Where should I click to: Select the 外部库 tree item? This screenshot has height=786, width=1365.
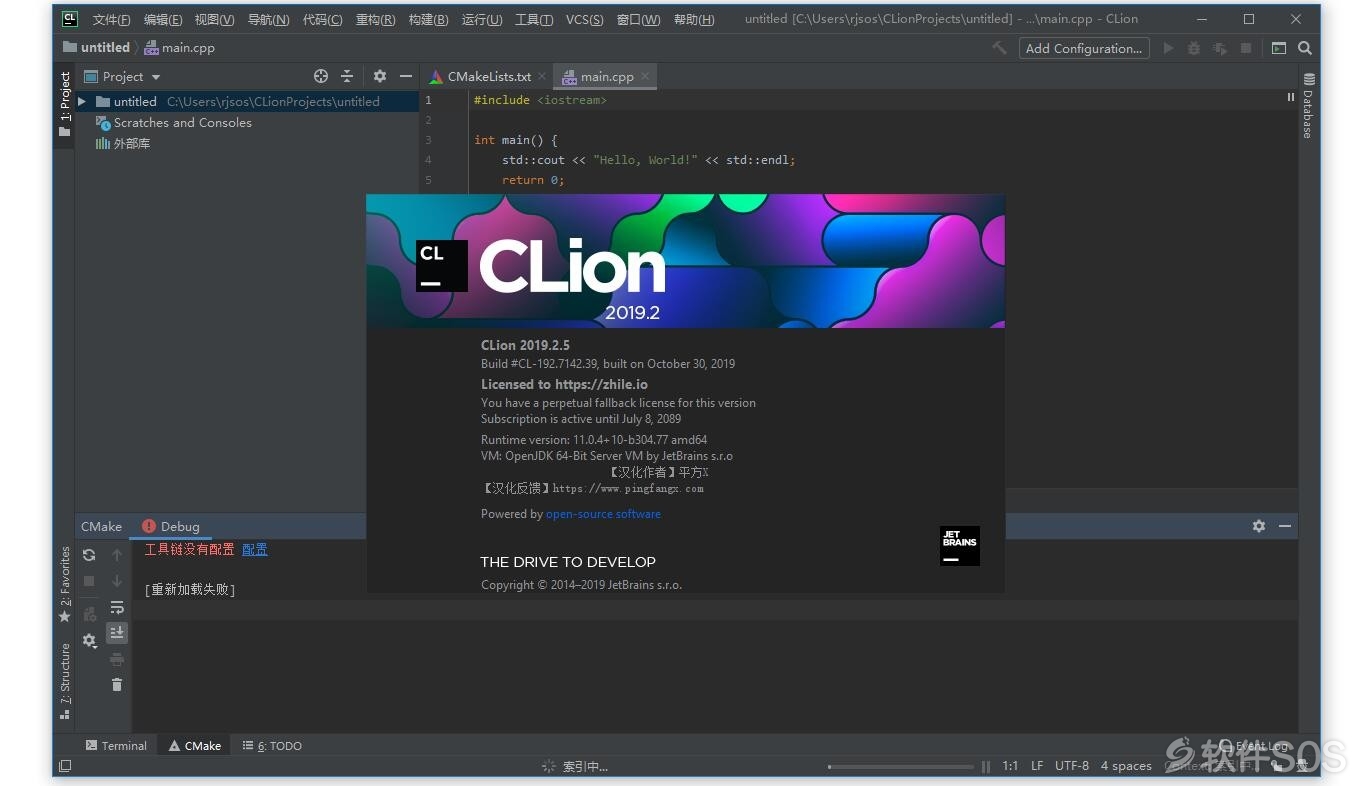point(122,143)
